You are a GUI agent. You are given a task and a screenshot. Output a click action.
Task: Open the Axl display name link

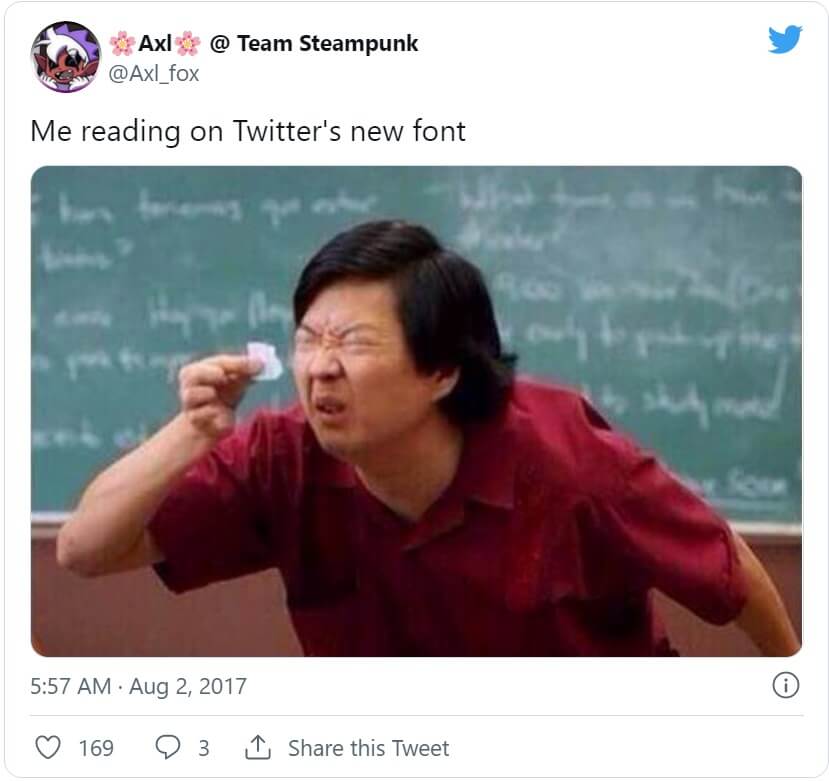tap(155, 43)
